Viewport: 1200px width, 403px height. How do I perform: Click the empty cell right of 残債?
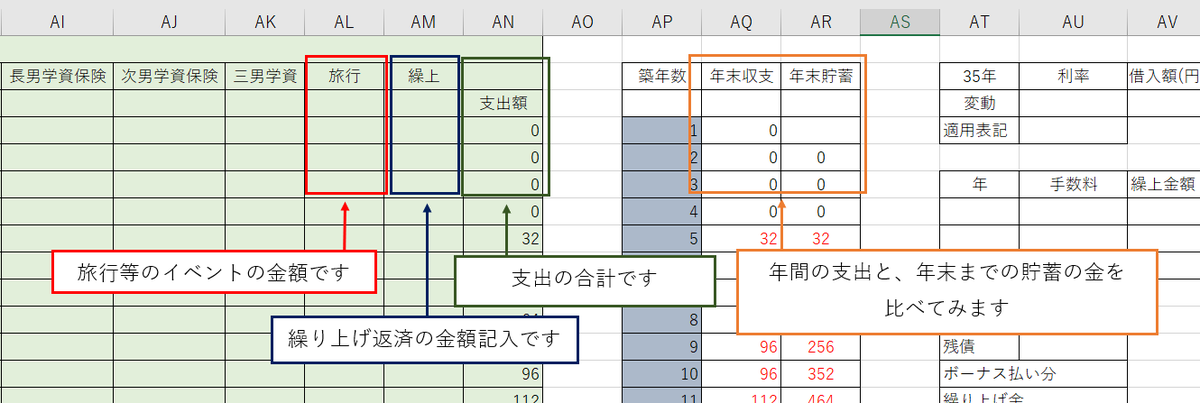pyautogui.click(x=1074, y=347)
